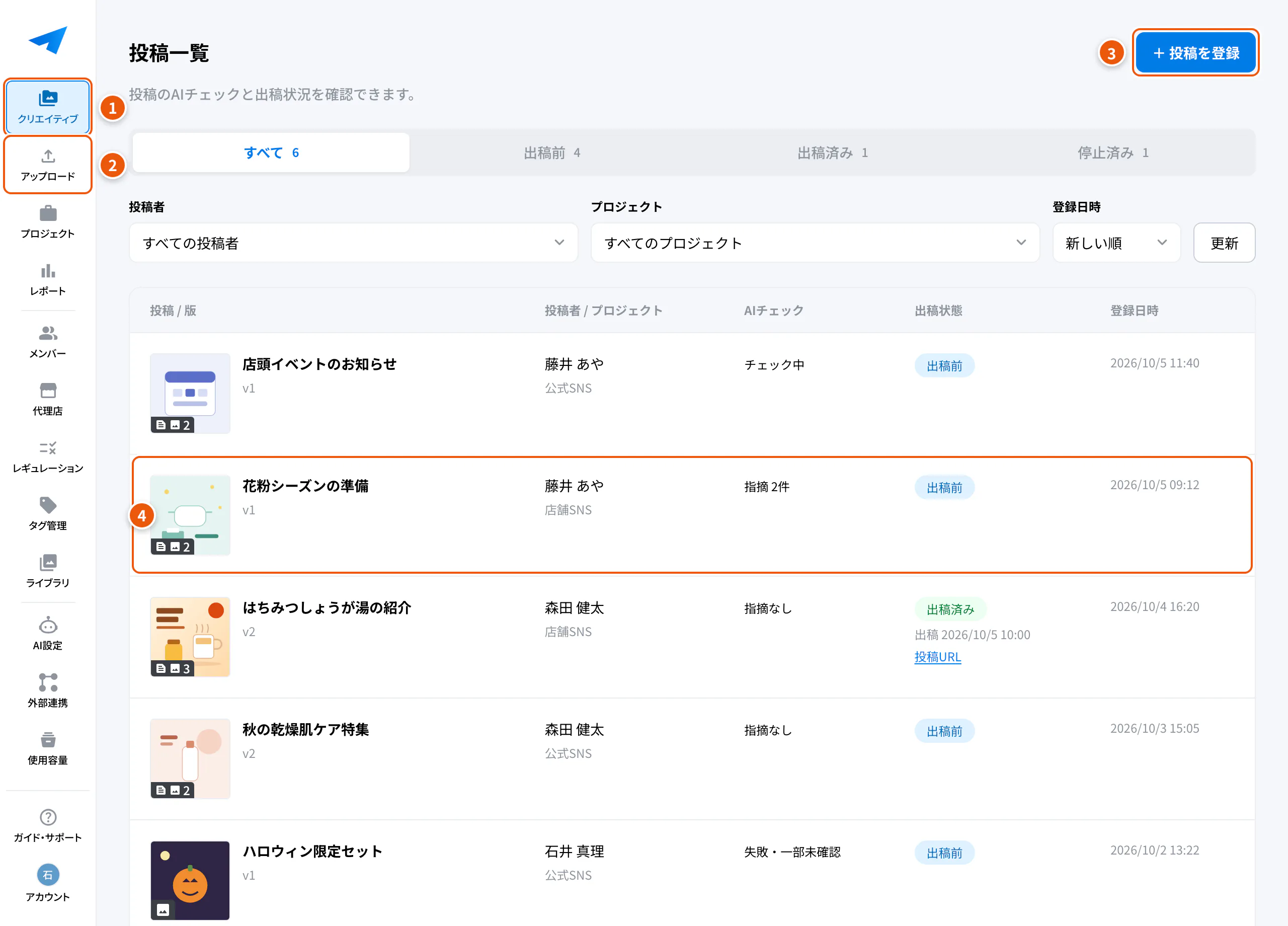Open the 店頭イベントのお知らせ post thumbnail
The image size is (1288, 926).
(190, 393)
